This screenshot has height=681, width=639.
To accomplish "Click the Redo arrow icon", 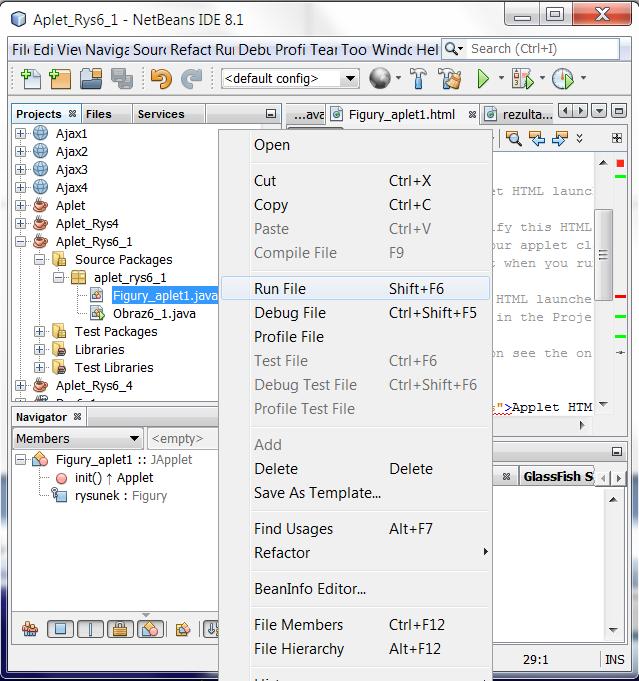I will point(192,79).
